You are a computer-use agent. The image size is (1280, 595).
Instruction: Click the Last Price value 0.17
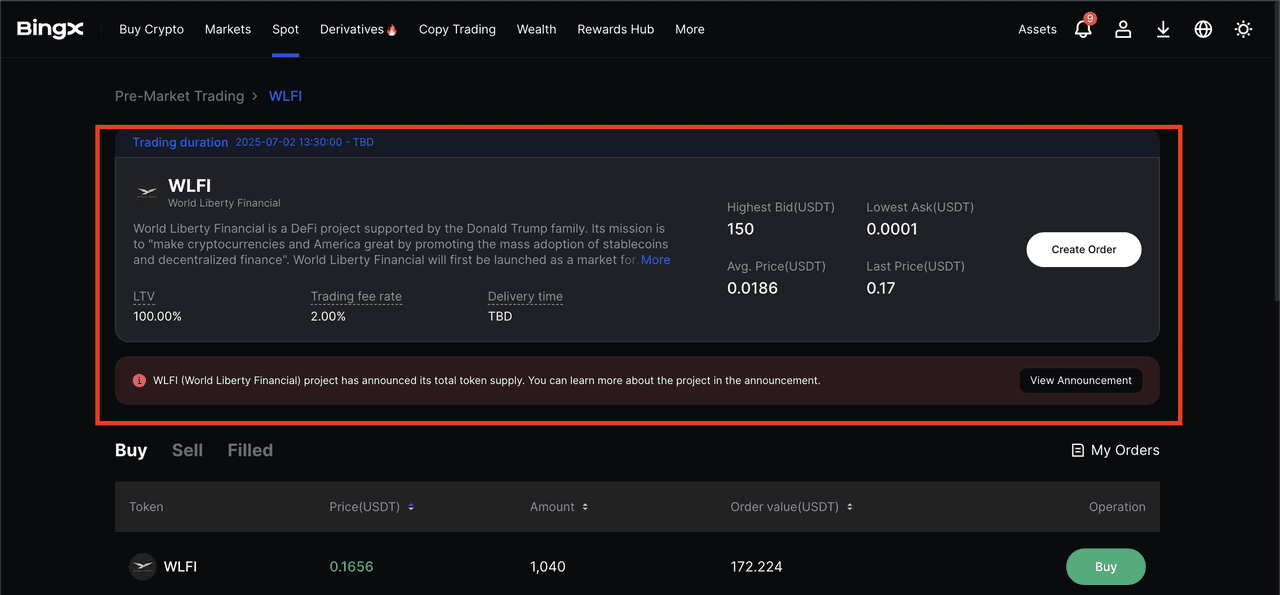coord(881,288)
